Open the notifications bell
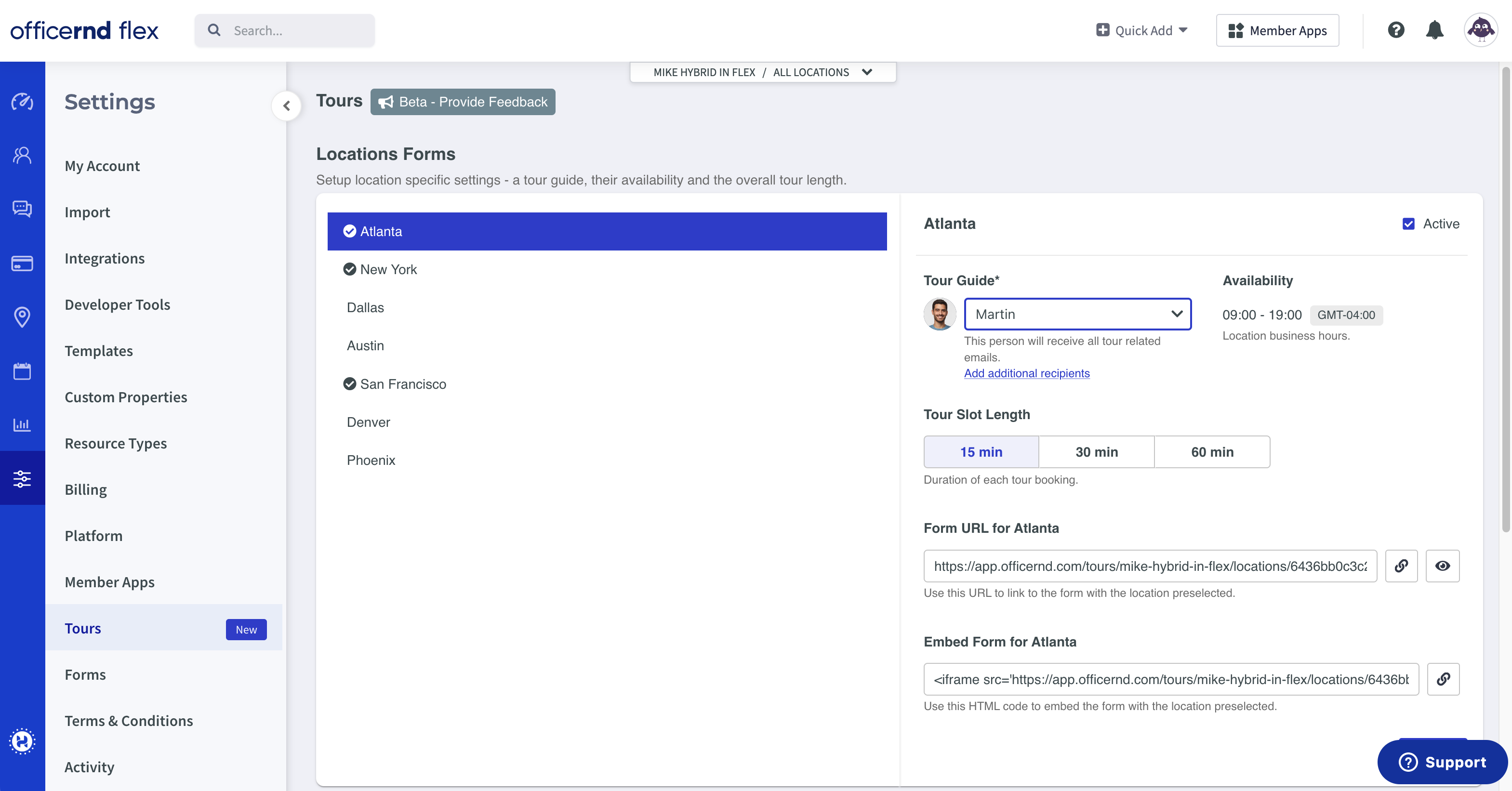This screenshot has height=791, width=1512. [x=1434, y=30]
